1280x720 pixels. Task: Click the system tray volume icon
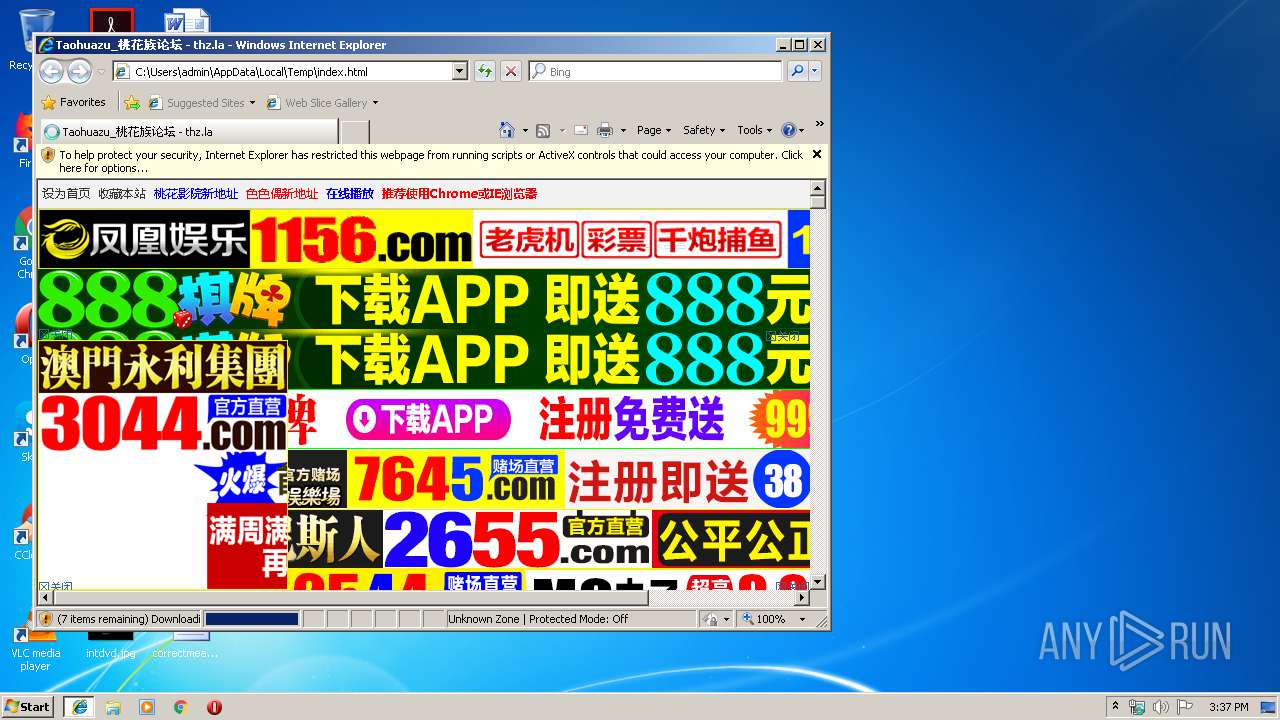(x=1160, y=707)
